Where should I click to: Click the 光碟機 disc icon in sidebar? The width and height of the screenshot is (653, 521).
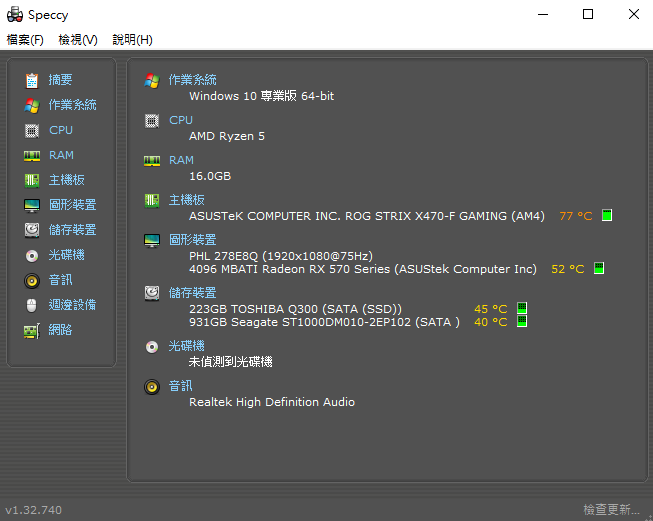[x=32, y=255]
